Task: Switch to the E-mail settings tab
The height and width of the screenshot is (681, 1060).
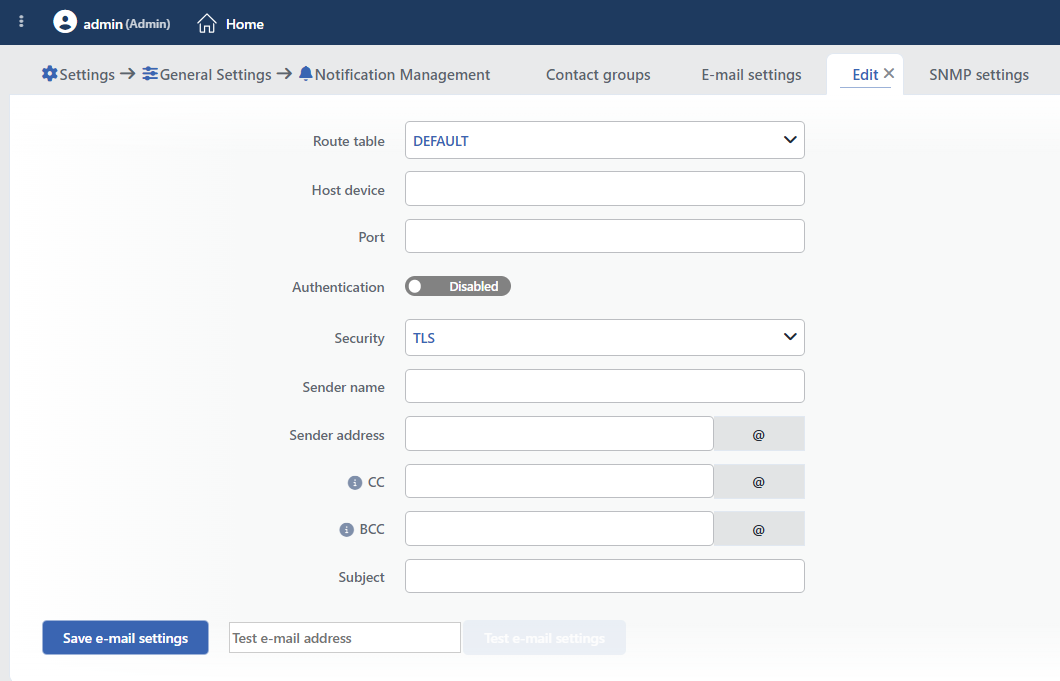Action: [751, 74]
